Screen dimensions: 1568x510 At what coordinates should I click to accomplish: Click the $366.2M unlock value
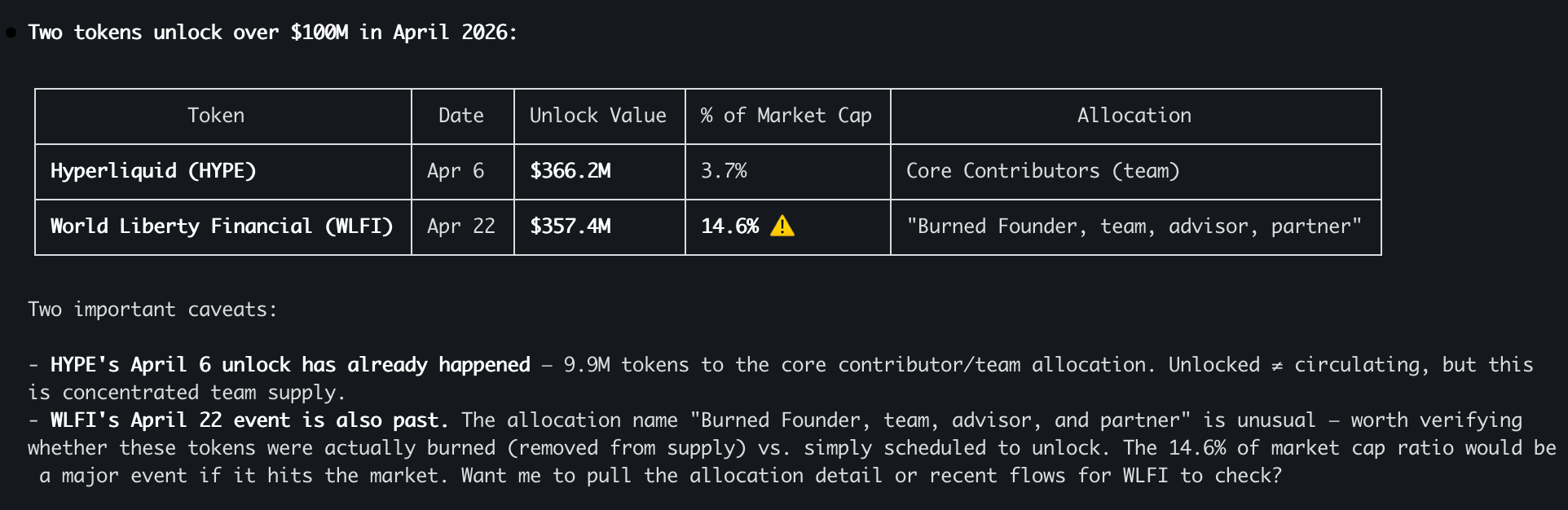[x=570, y=171]
